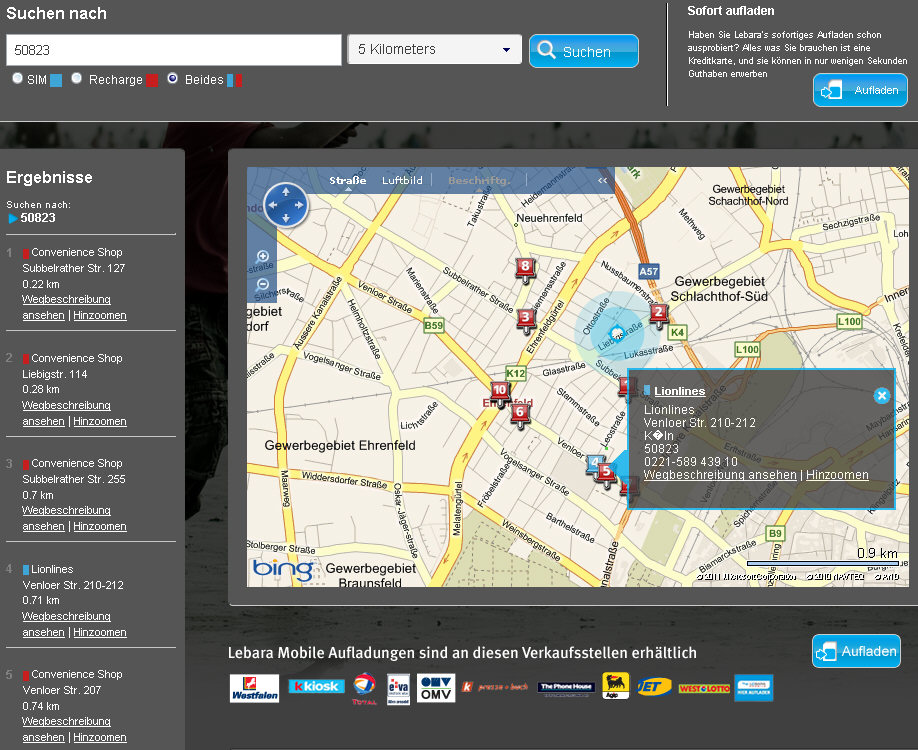The height and width of the screenshot is (750, 918).
Task: Open directions for Subbelrather Str. 127 result
Action: click(x=66, y=307)
